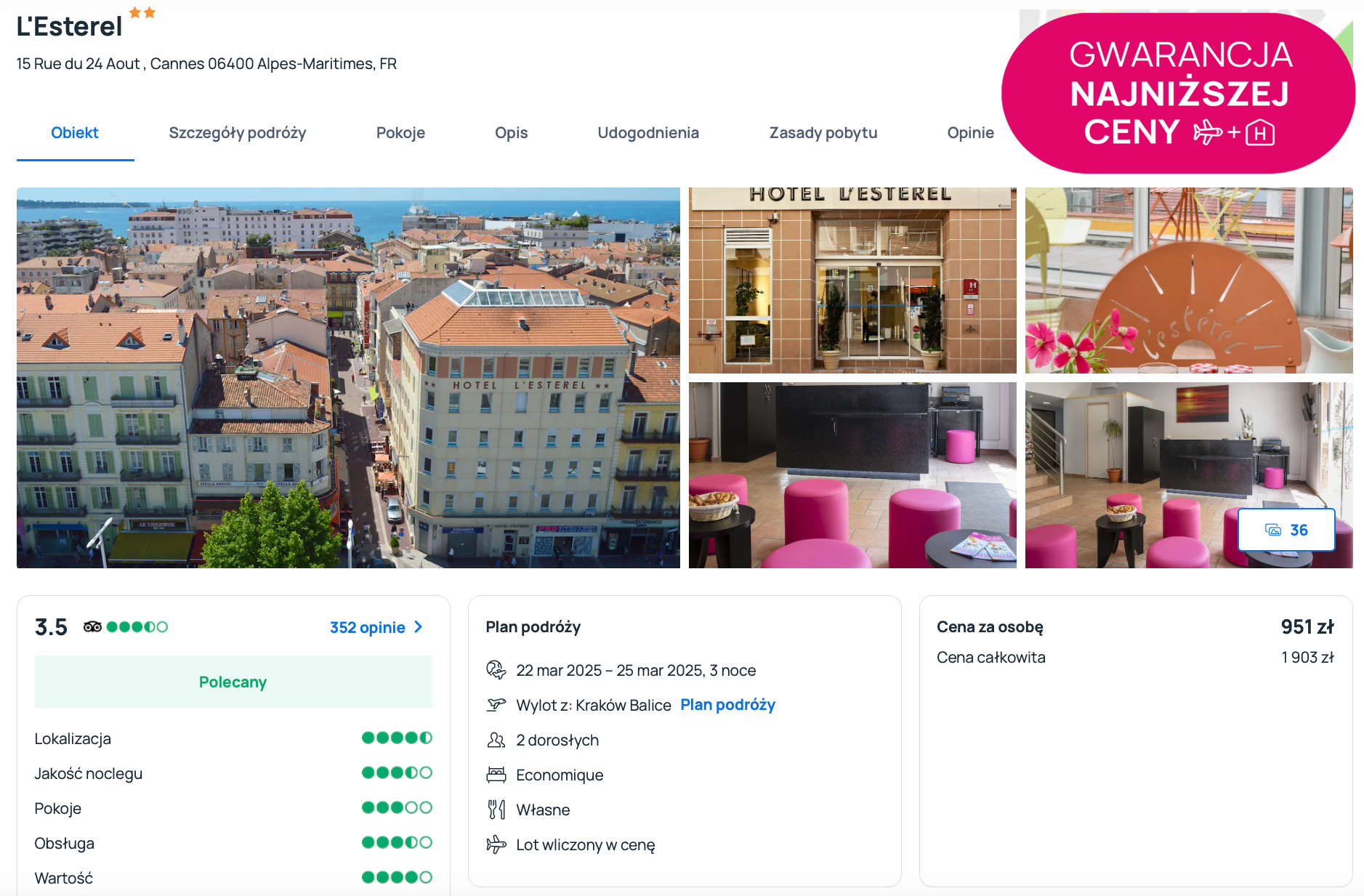Click the fork and knife meal icon

pos(496,810)
